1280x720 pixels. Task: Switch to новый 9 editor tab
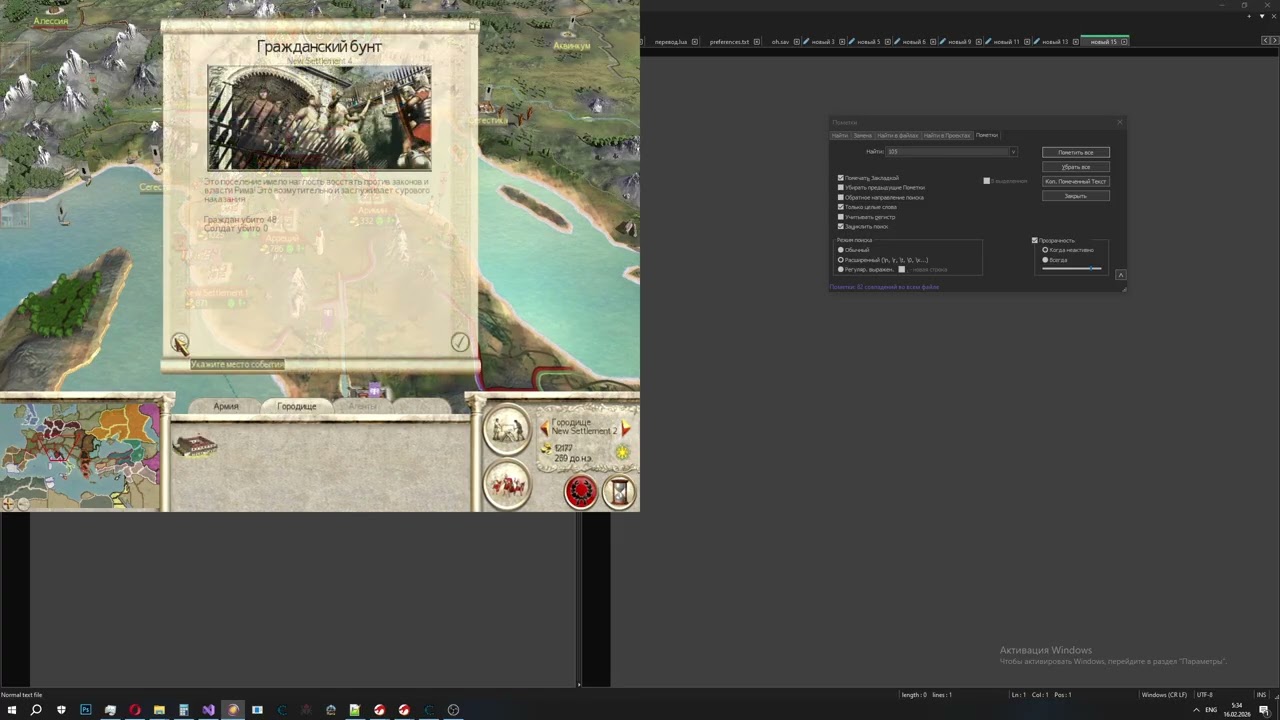[x=959, y=42]
